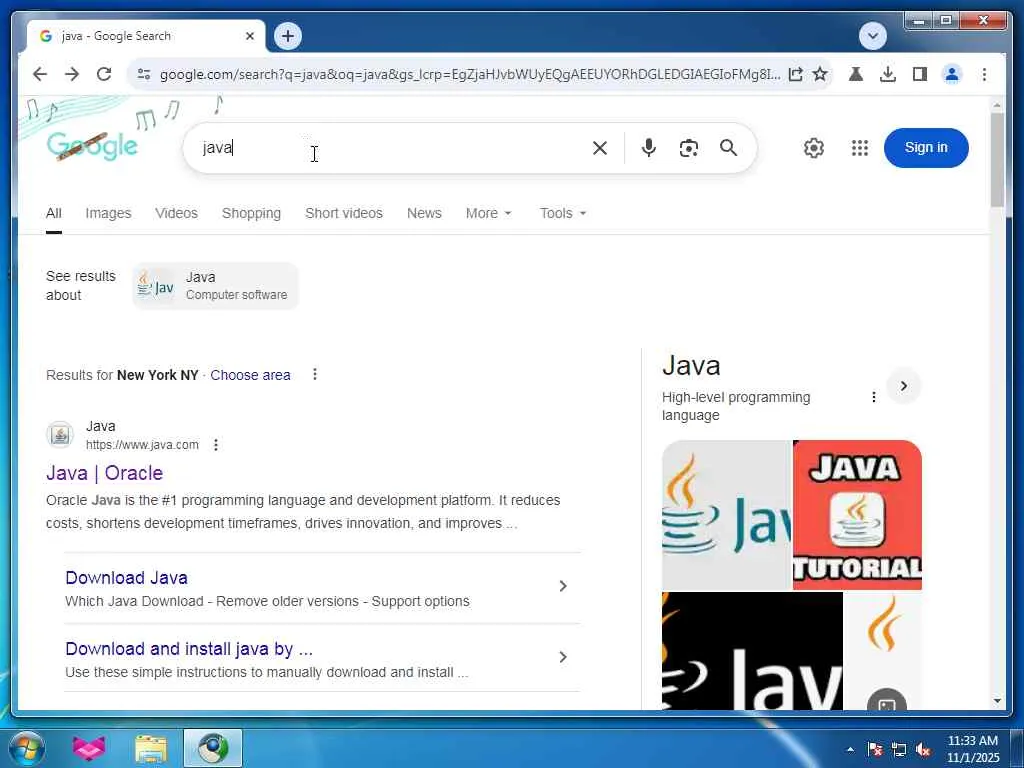Open the pink taskbar app icon
Image resolution: width=1024 pixels, height=768 pixels.
(89, 748)
